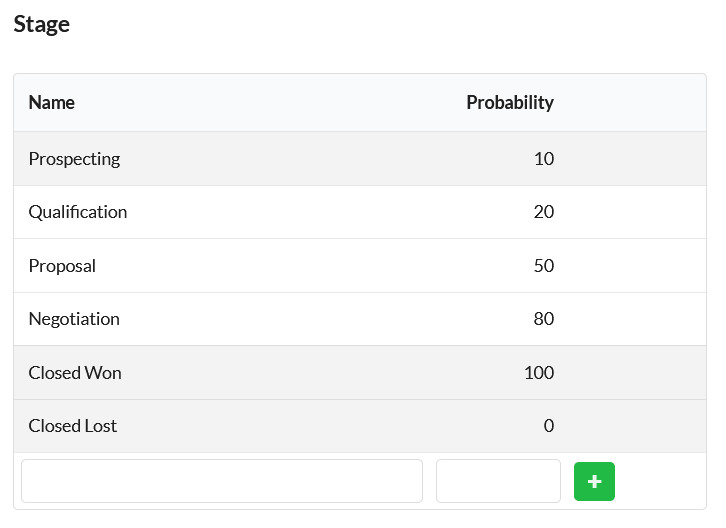Click the Probability column header
Viewport: 726px width, 528px height.
[x=510, y=102]
